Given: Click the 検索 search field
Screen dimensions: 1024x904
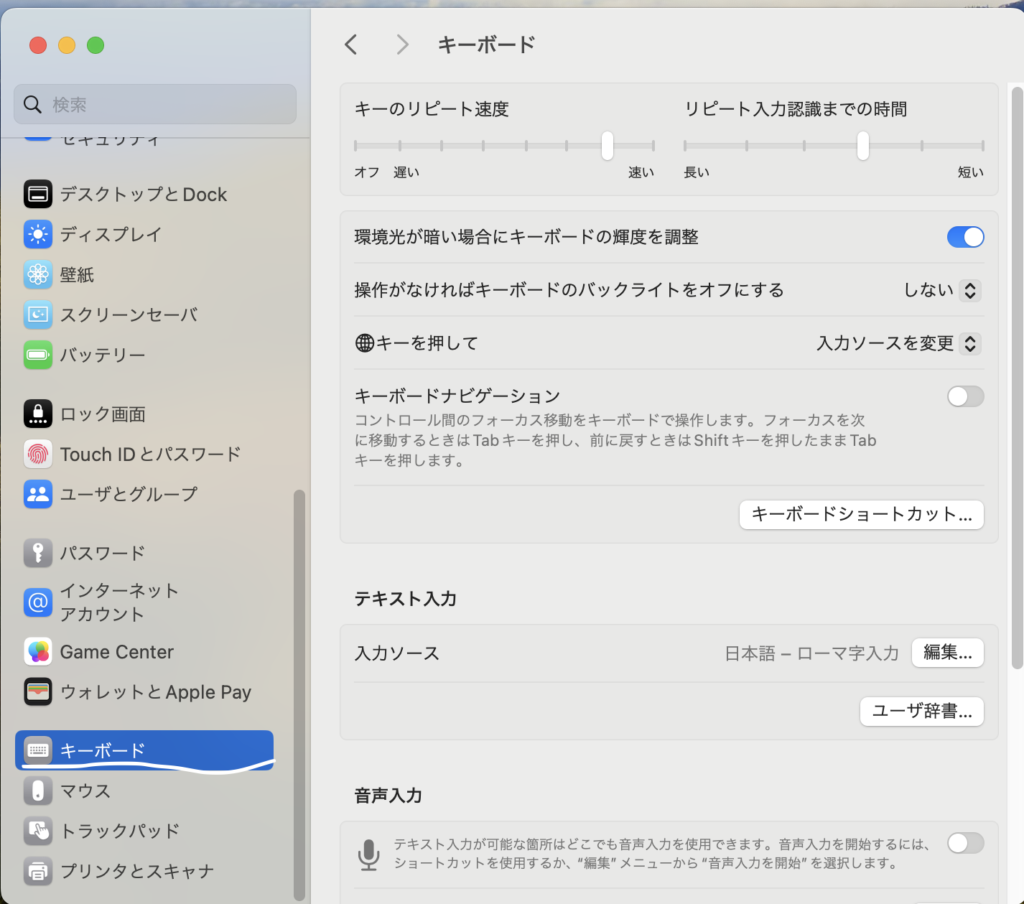Looking at the screenshot, I should pos(155,104).
